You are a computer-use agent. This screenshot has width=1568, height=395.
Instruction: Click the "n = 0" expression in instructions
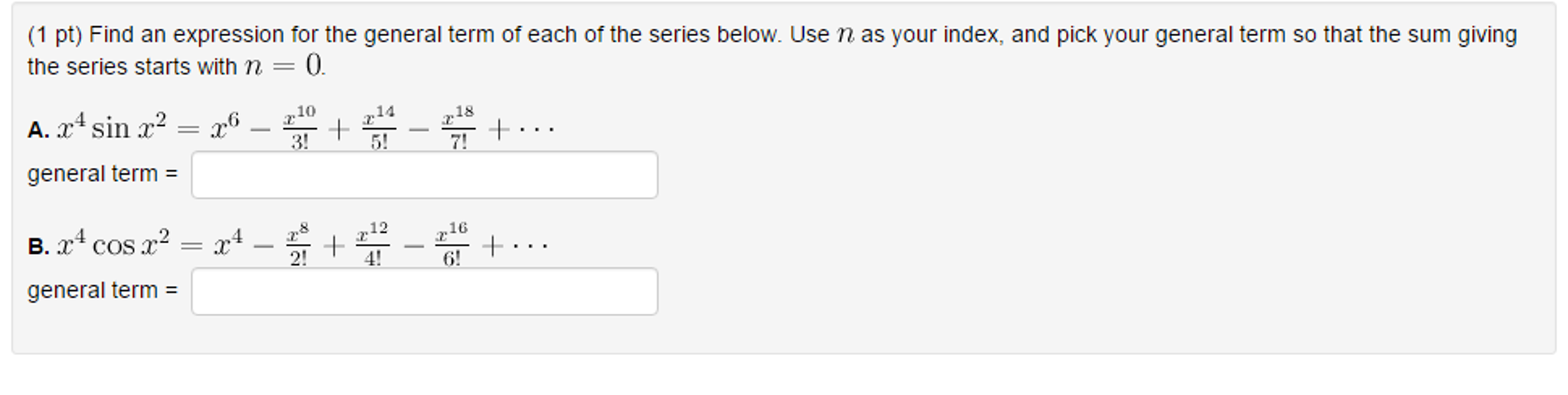pos(284,66)
